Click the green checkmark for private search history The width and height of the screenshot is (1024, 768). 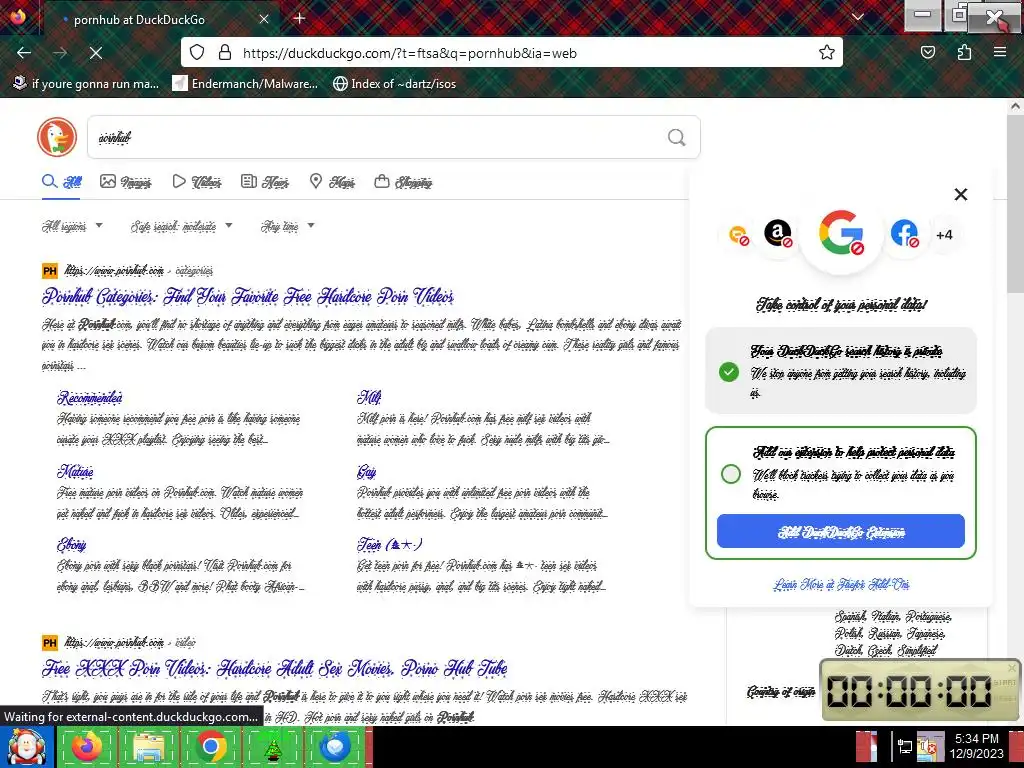click(729, 372)
